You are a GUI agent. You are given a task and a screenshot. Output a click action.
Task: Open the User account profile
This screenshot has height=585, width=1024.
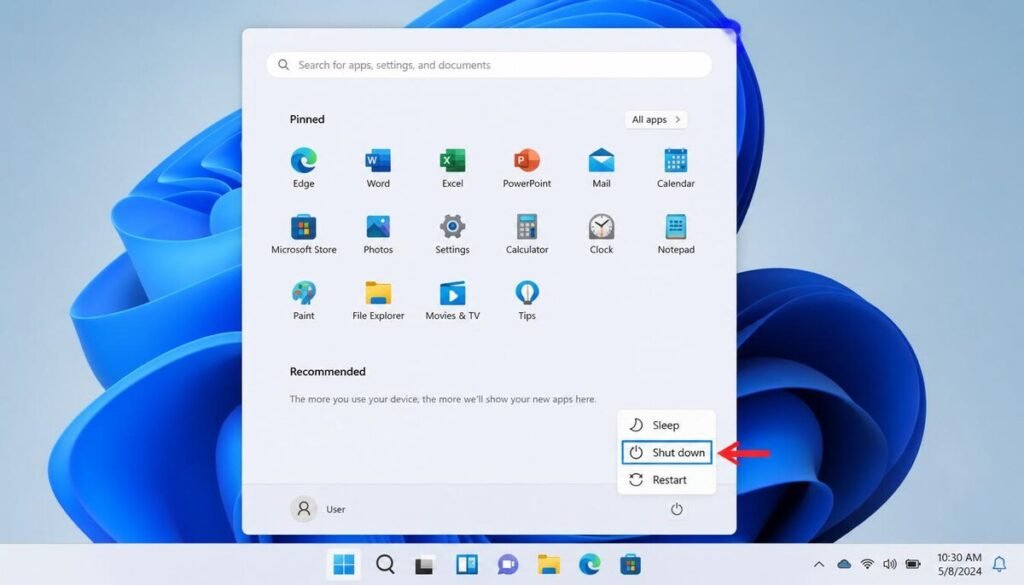pos(318,509)
